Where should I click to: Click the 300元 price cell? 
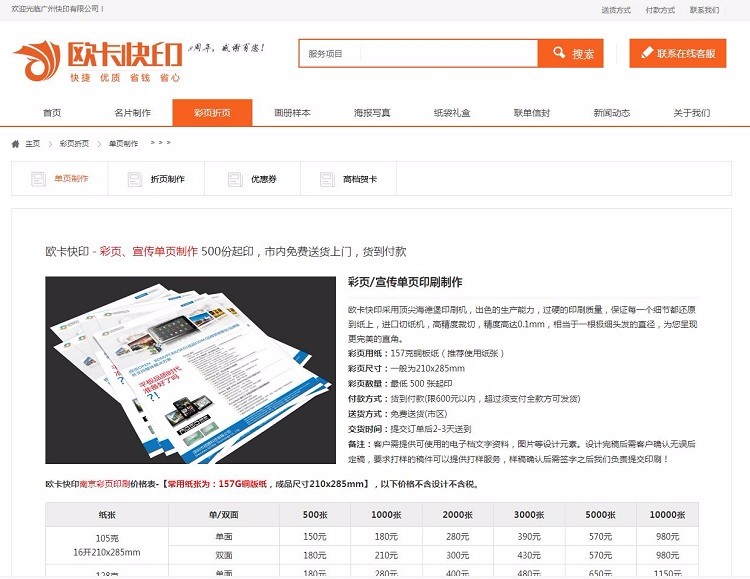coord(458,555)
